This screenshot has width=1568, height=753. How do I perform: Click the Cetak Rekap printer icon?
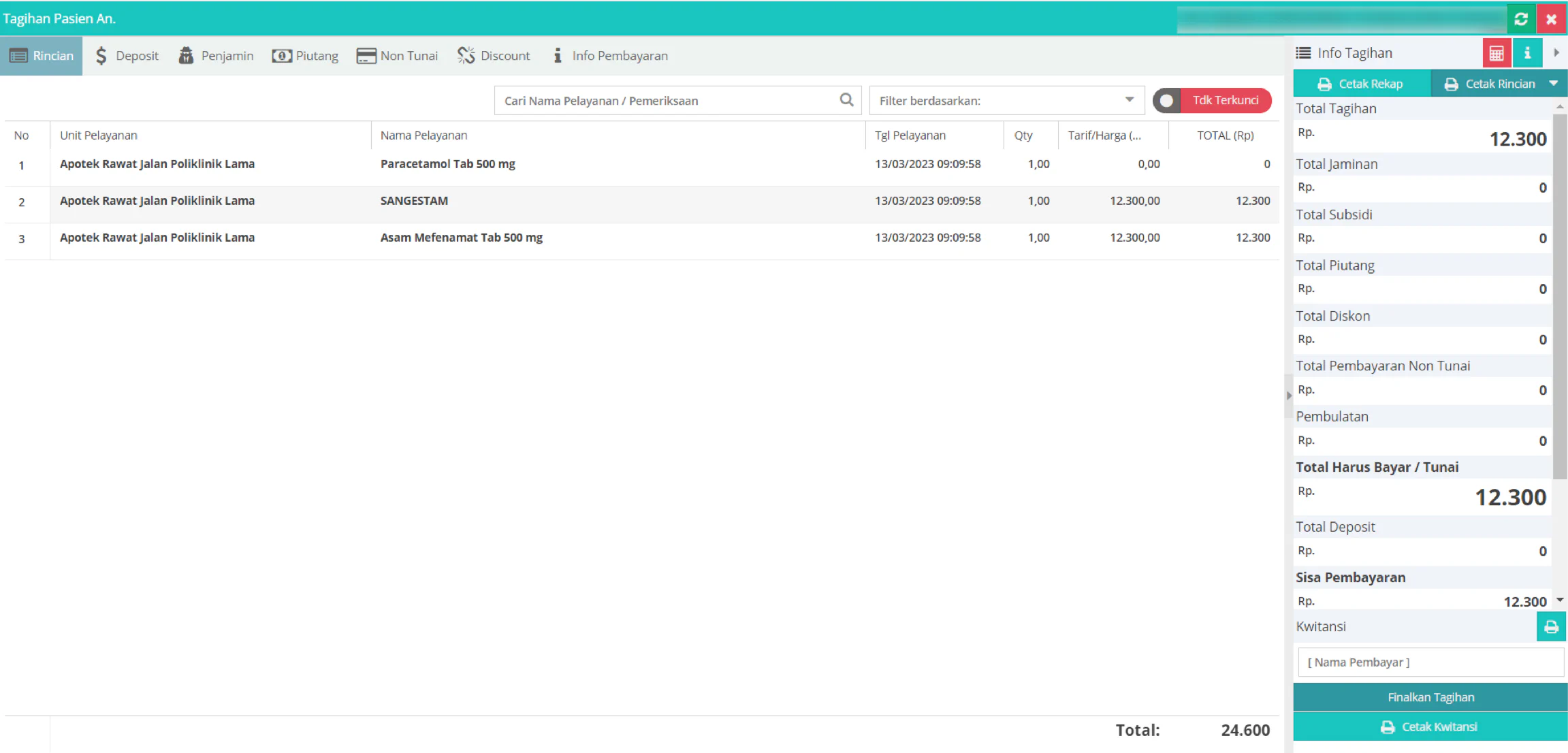pos(1324,84)
